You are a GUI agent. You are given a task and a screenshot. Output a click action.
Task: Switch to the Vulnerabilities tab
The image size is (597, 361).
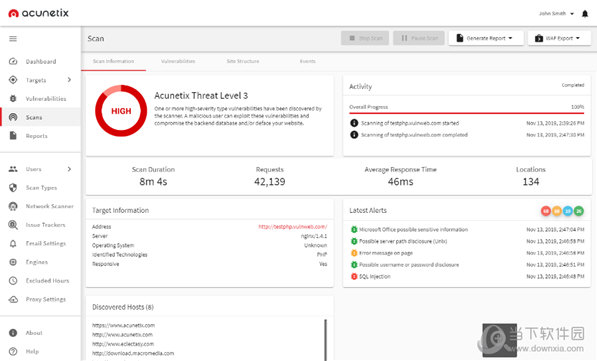coord(178,61)
